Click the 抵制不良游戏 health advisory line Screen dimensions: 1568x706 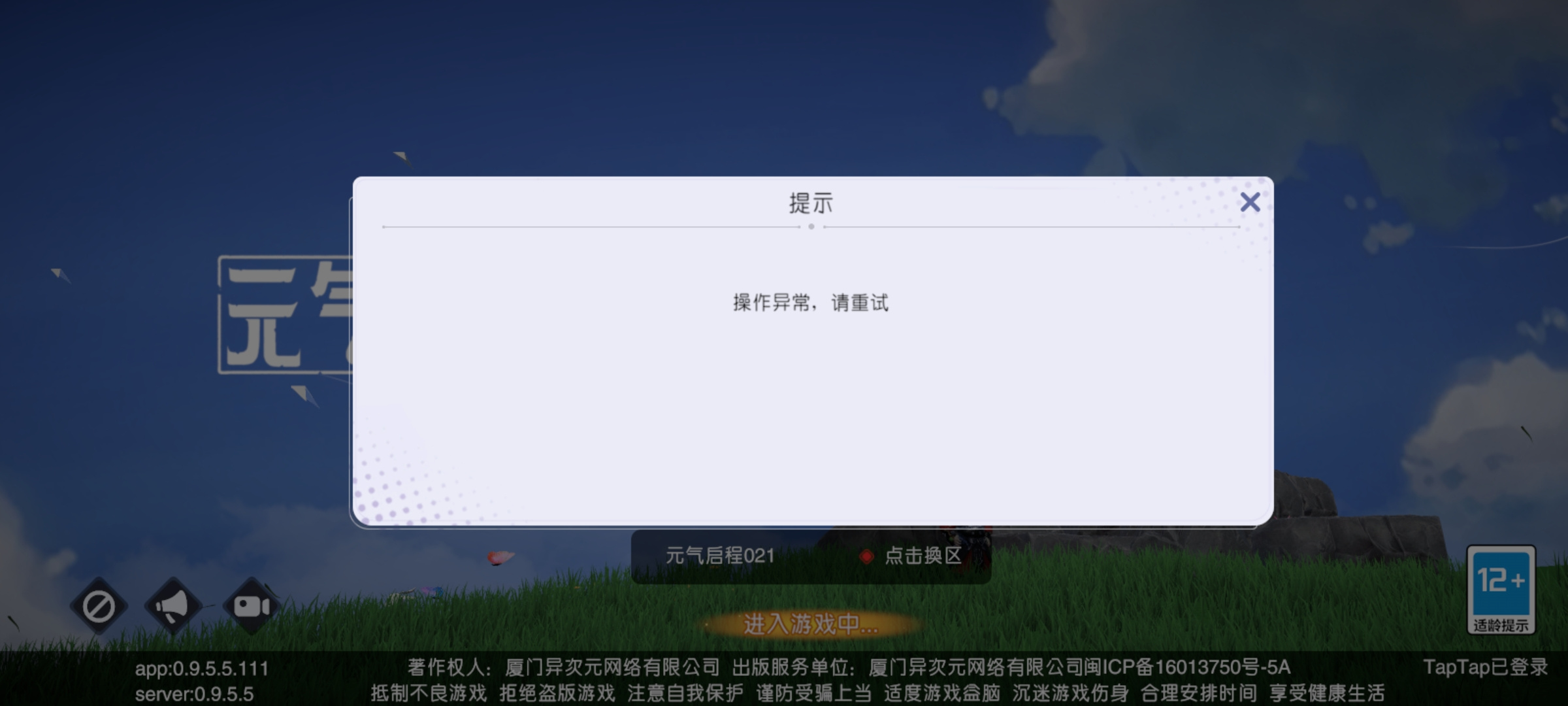tap(877, 693)
